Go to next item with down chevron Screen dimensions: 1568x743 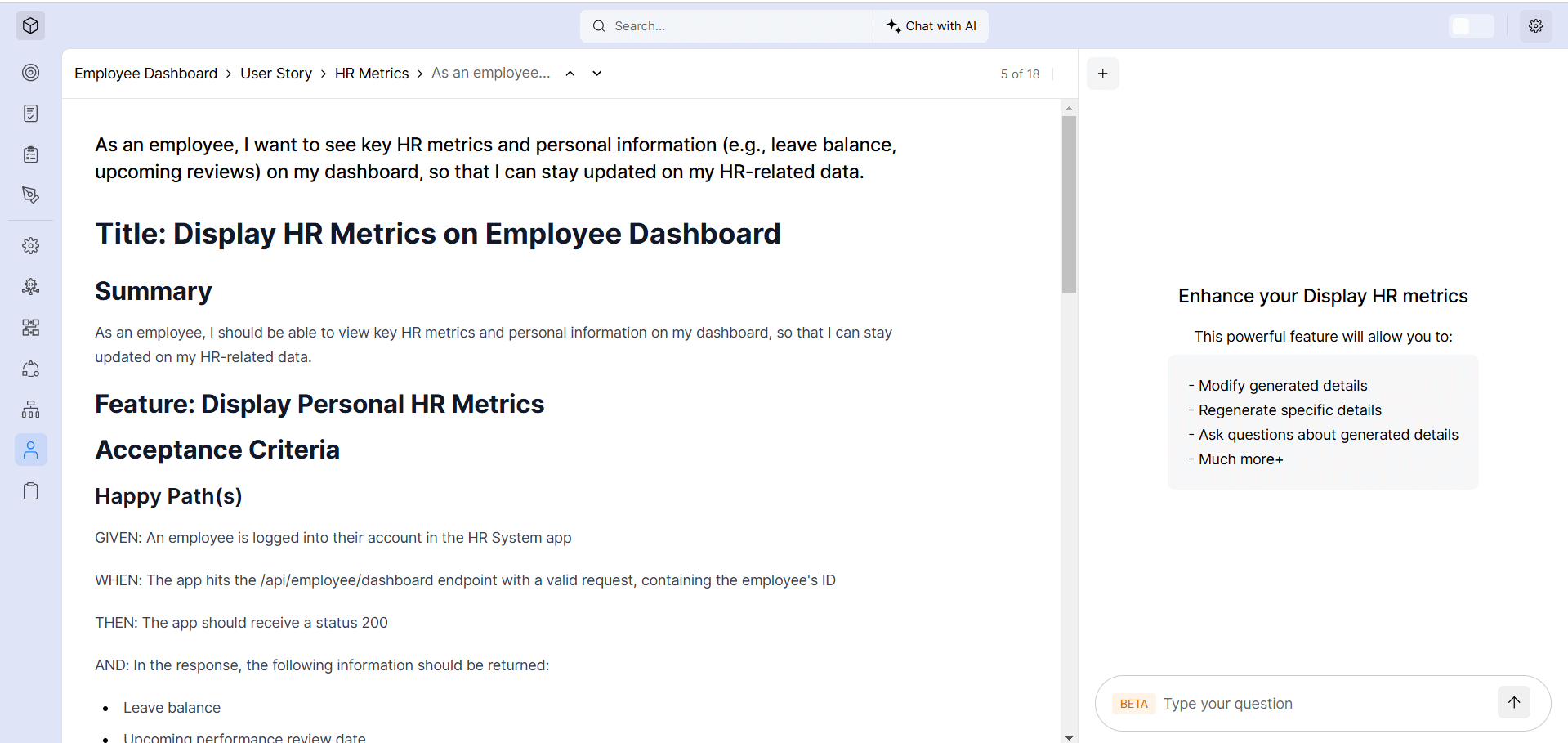point(597,74)
